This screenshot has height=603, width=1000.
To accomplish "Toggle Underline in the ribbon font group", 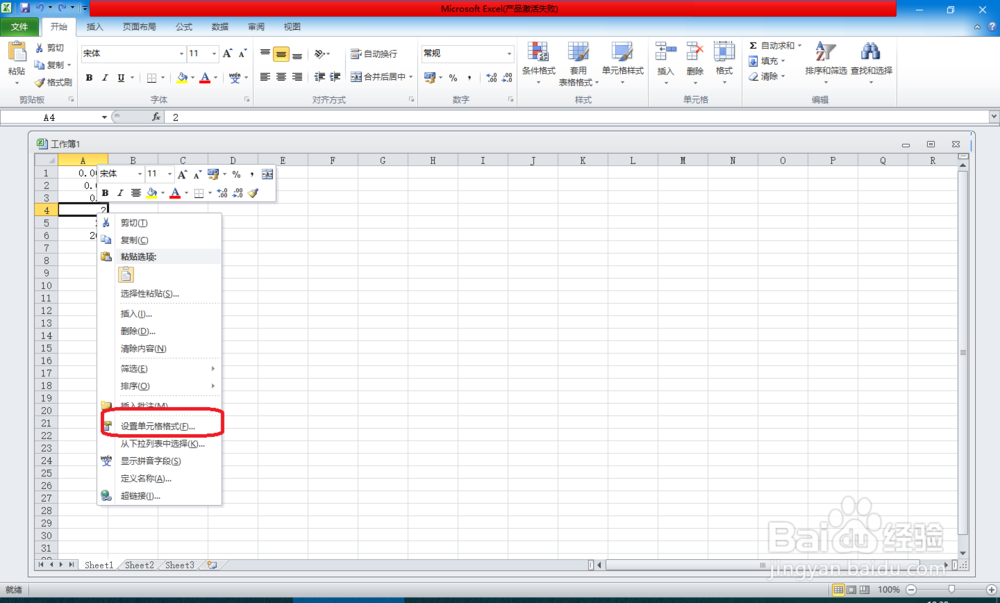I will point(121,78).
